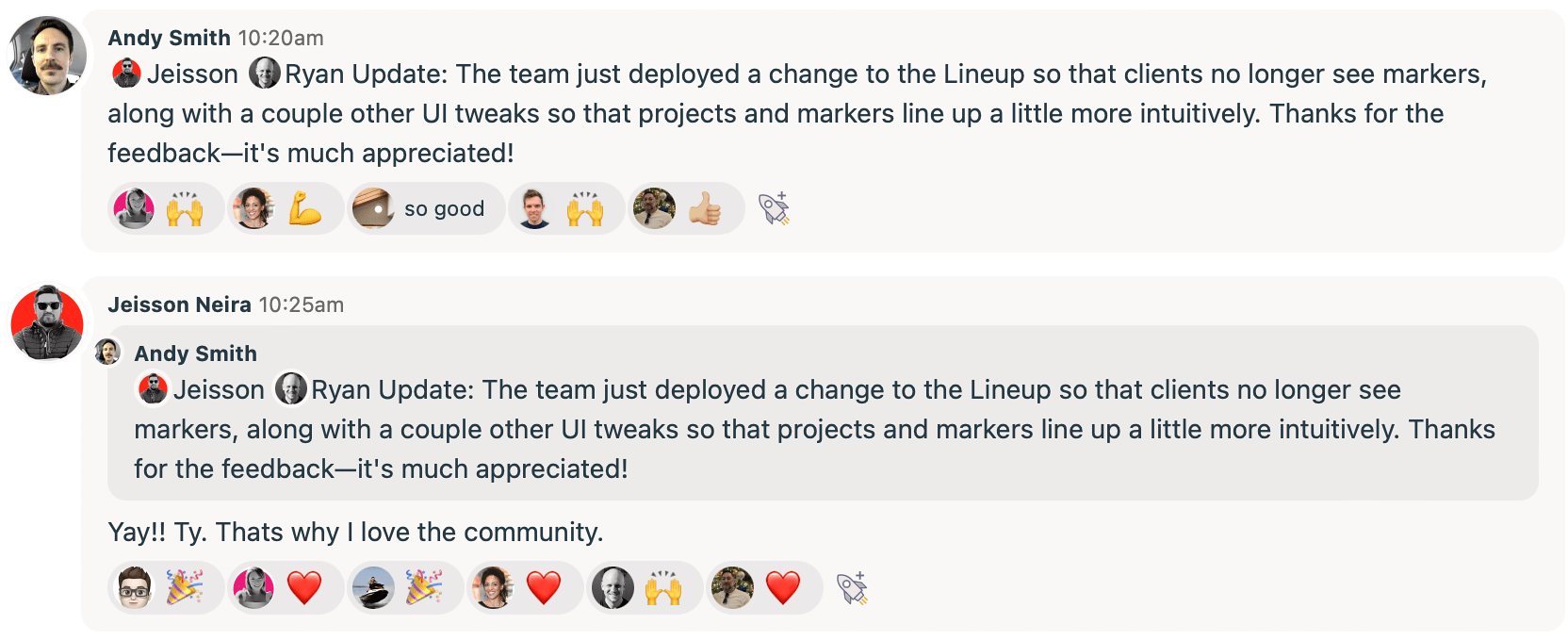Click the flexed bicep boost on Andy's message
Viewport: 1568px width, 641px height.
point(286,208)
